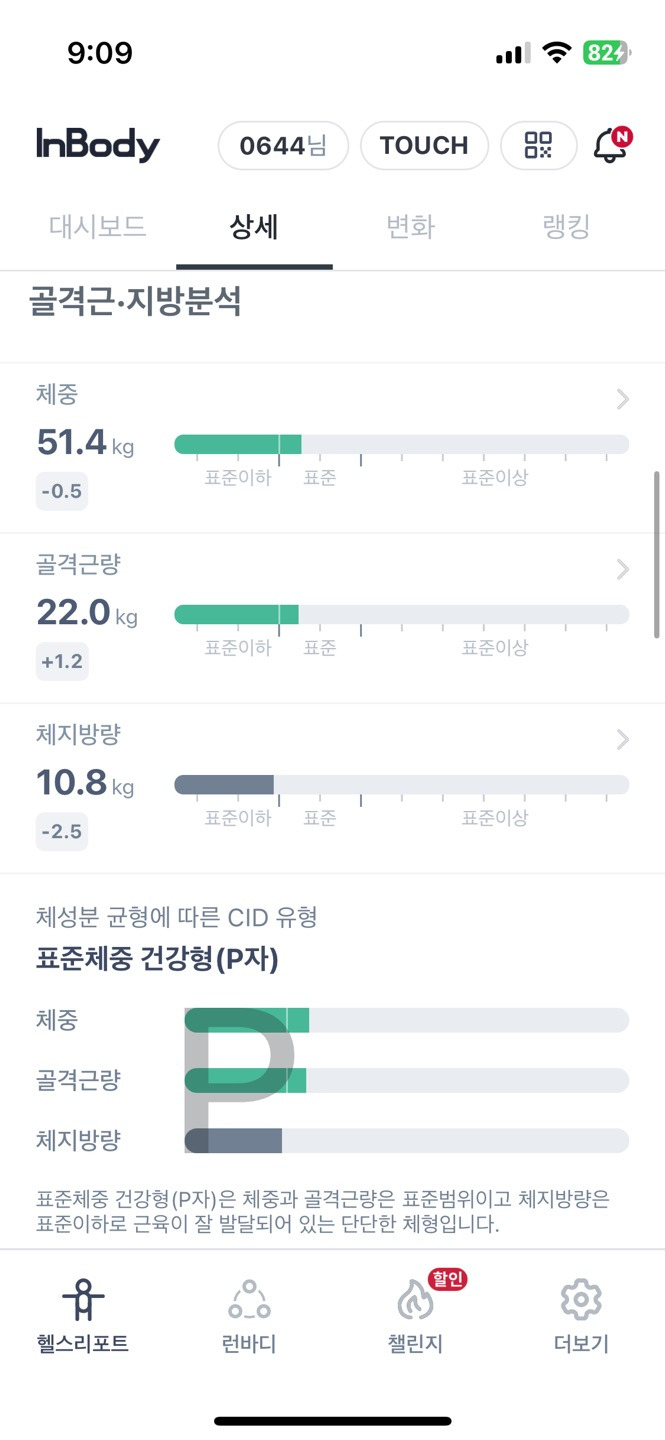665x1440 pixels.
Task: Open the QR code scanner icon
Action: pyautogui.click(x=538, y=145)
